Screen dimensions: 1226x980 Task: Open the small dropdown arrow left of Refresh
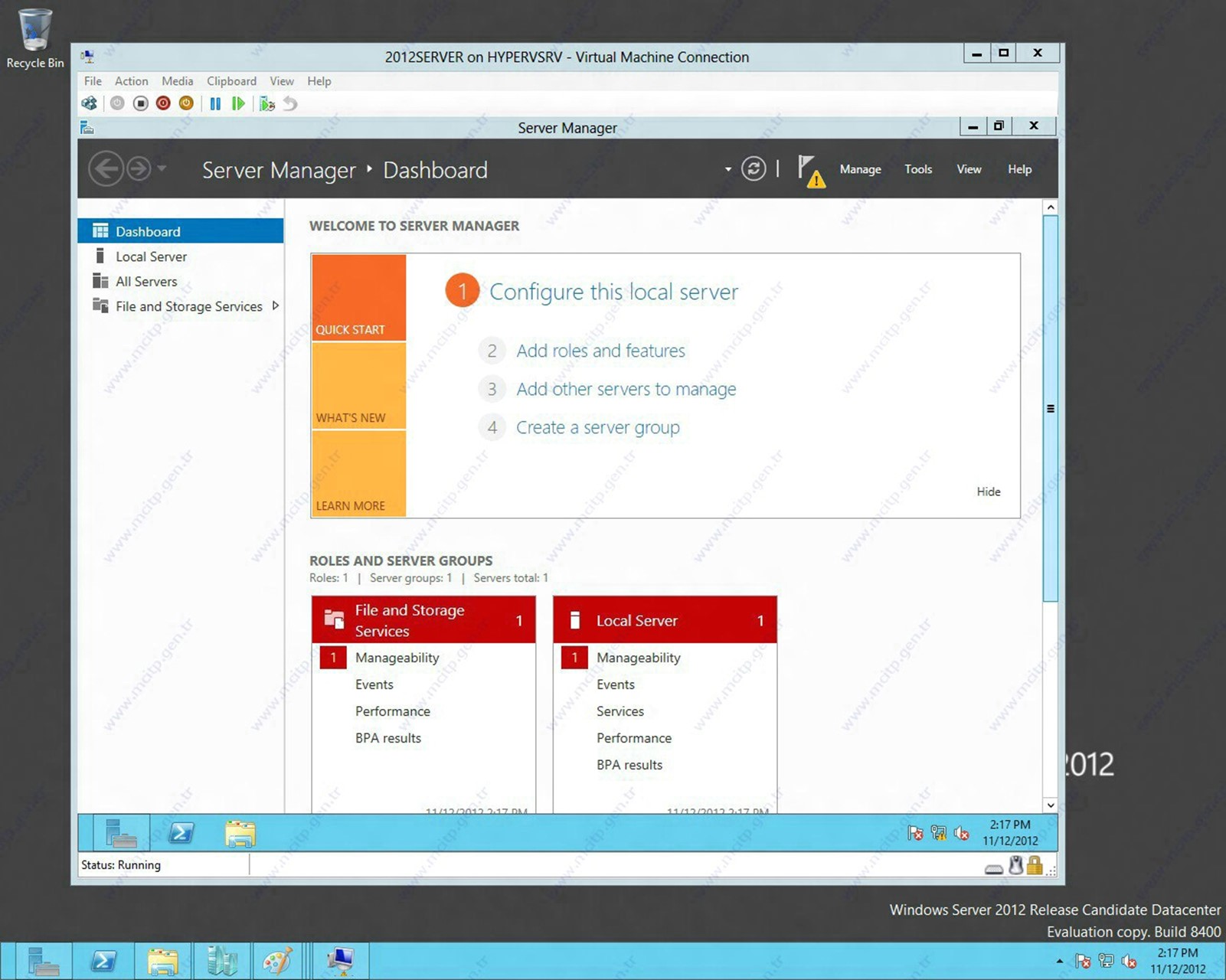(x=727, y=169)
